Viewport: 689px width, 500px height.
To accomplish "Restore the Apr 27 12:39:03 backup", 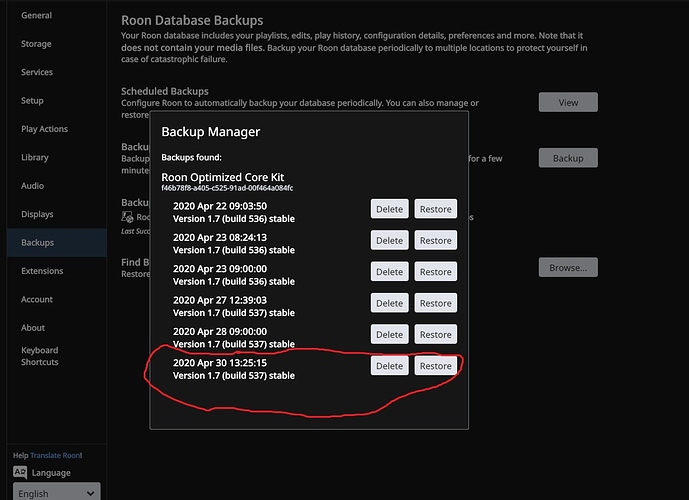I will pyautogui.click(x=435, y=303).
